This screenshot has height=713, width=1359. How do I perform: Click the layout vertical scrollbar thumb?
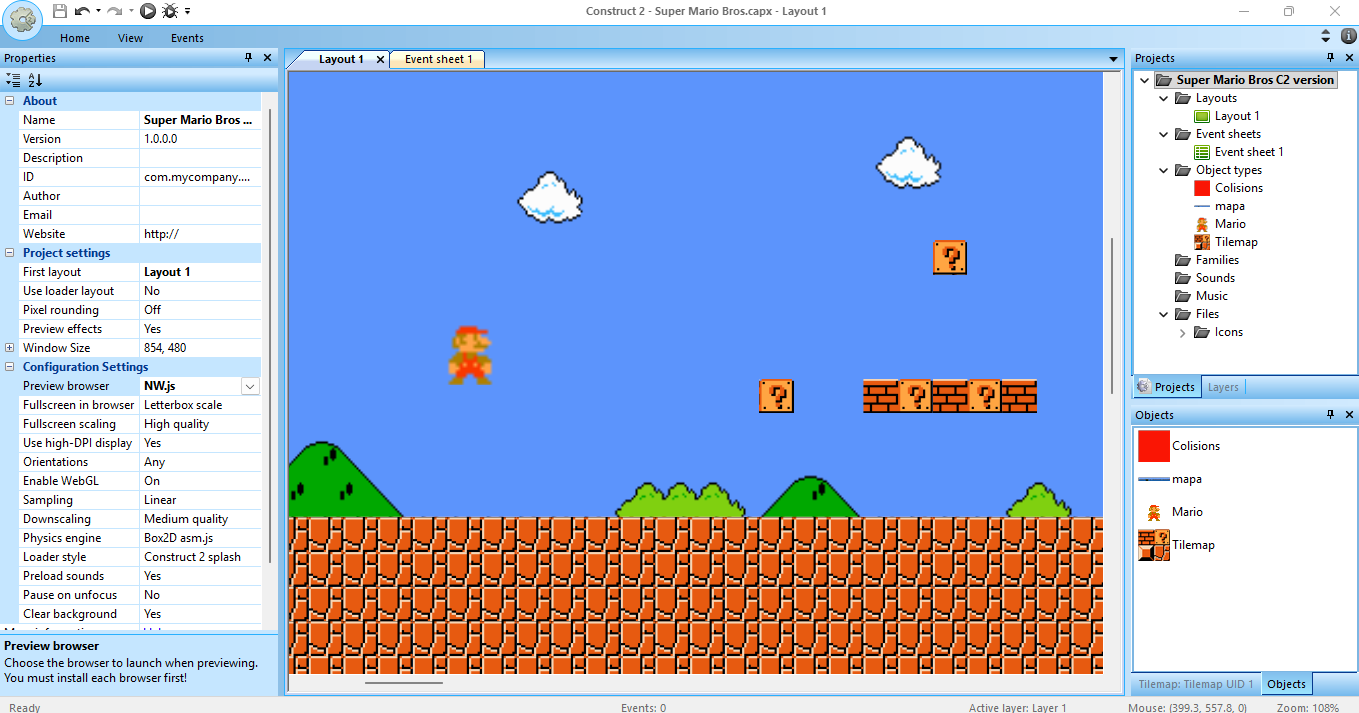[1112, 316]
